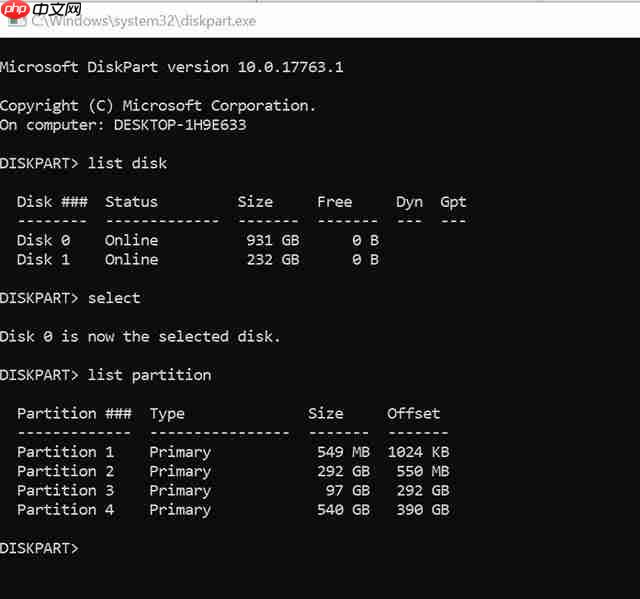Click the 540 GB size value
The height and width of the screenshot is (599, 640).
pos(343,510)
